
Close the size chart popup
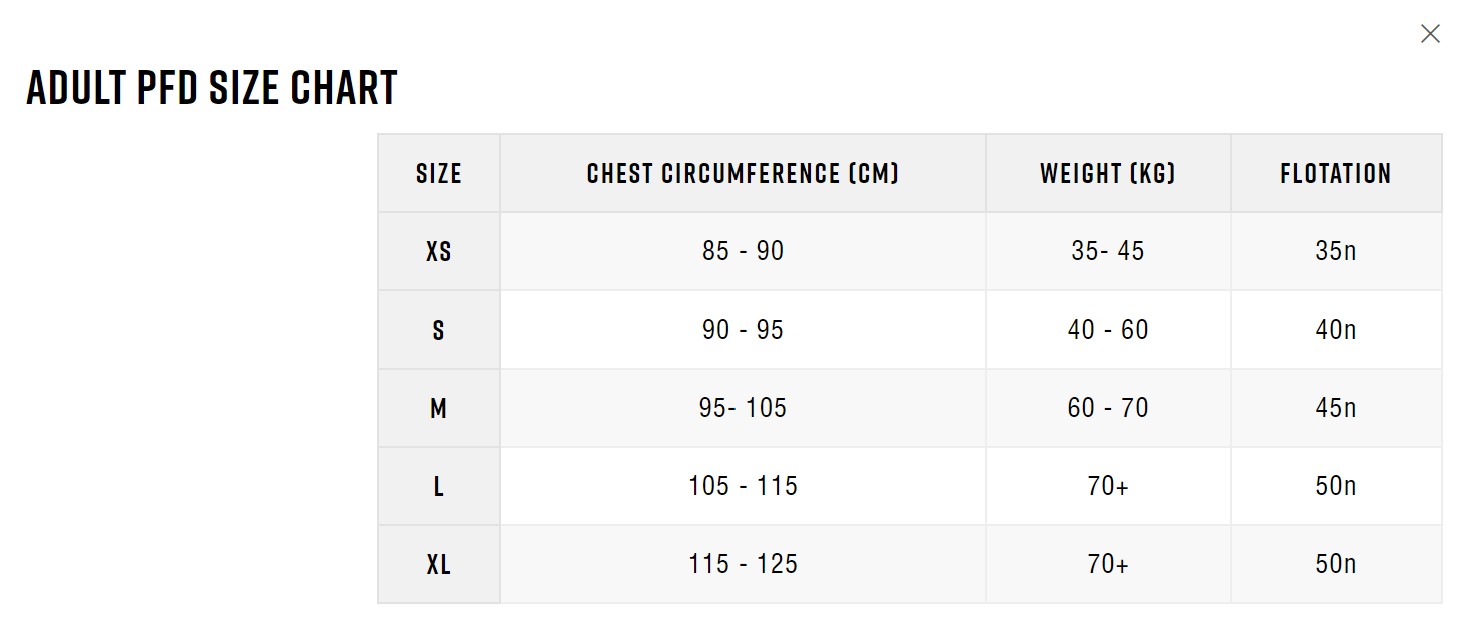coord(1430,34)
